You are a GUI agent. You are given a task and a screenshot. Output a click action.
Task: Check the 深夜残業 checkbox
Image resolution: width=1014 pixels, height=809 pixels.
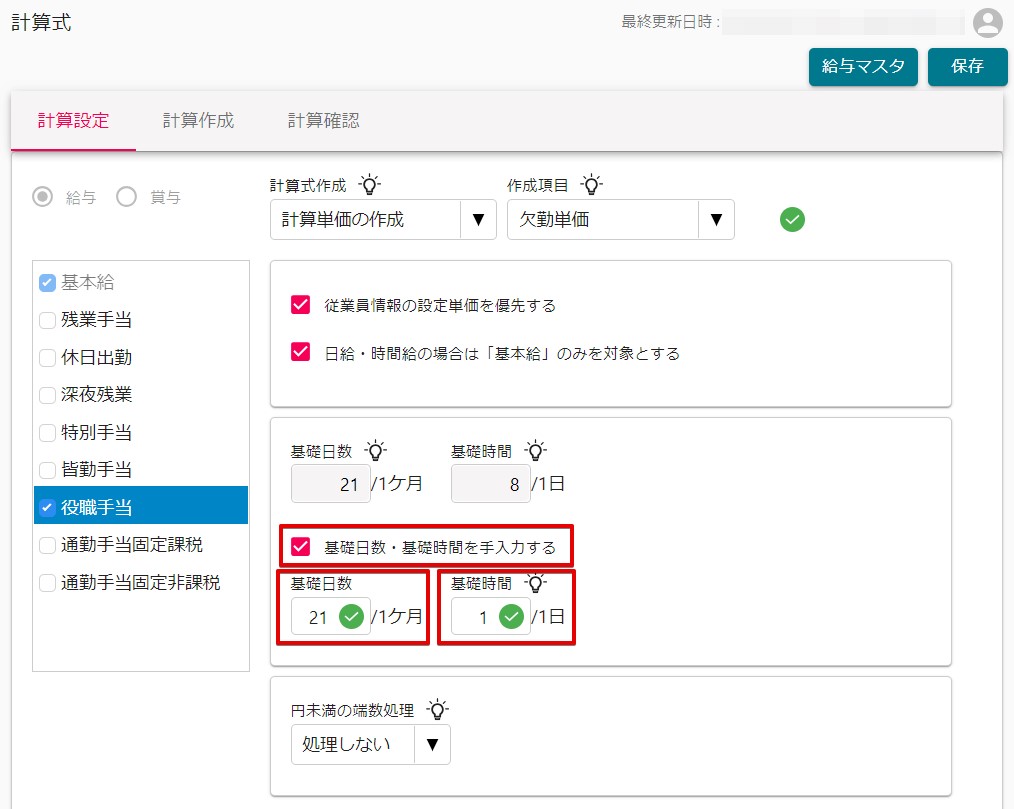click(47, 395)
